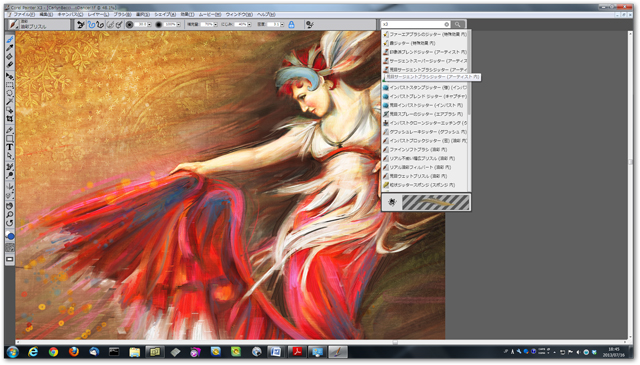
Task: Clear the search field with the x icon
Action: click(x=447, y=24)
